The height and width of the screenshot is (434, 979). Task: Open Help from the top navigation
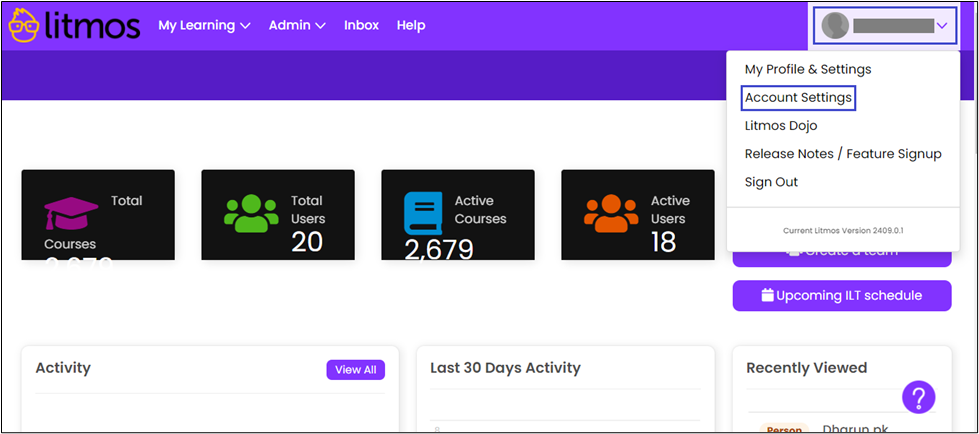click(410, 25)
